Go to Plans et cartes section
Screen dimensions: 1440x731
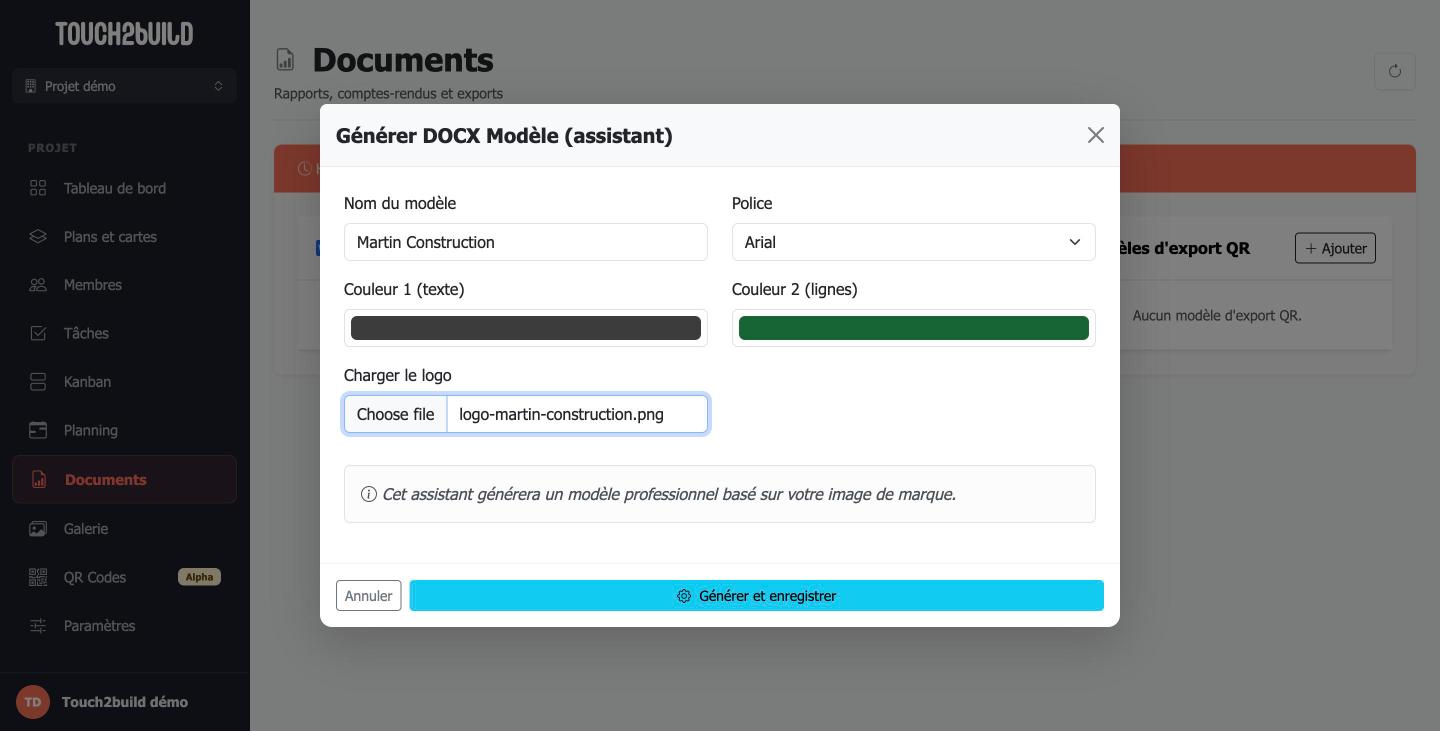125,237
